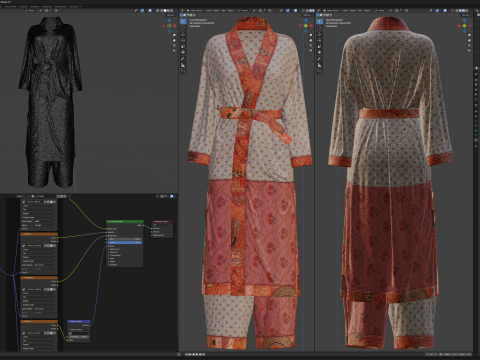Select the Scale tool in right viewport toolbar

(x=320, y=46)
